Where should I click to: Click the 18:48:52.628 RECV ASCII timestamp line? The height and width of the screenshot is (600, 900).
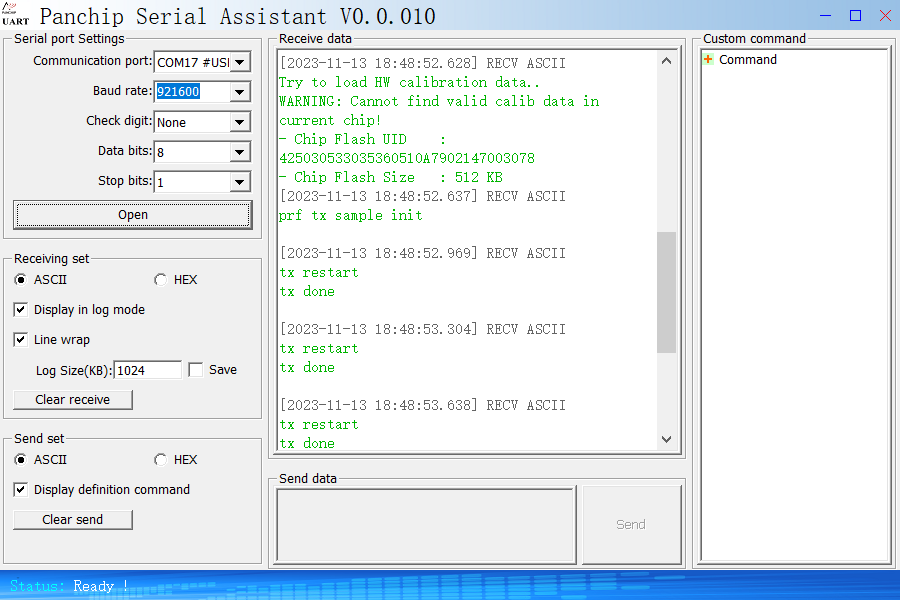click(x=422, y=63)
